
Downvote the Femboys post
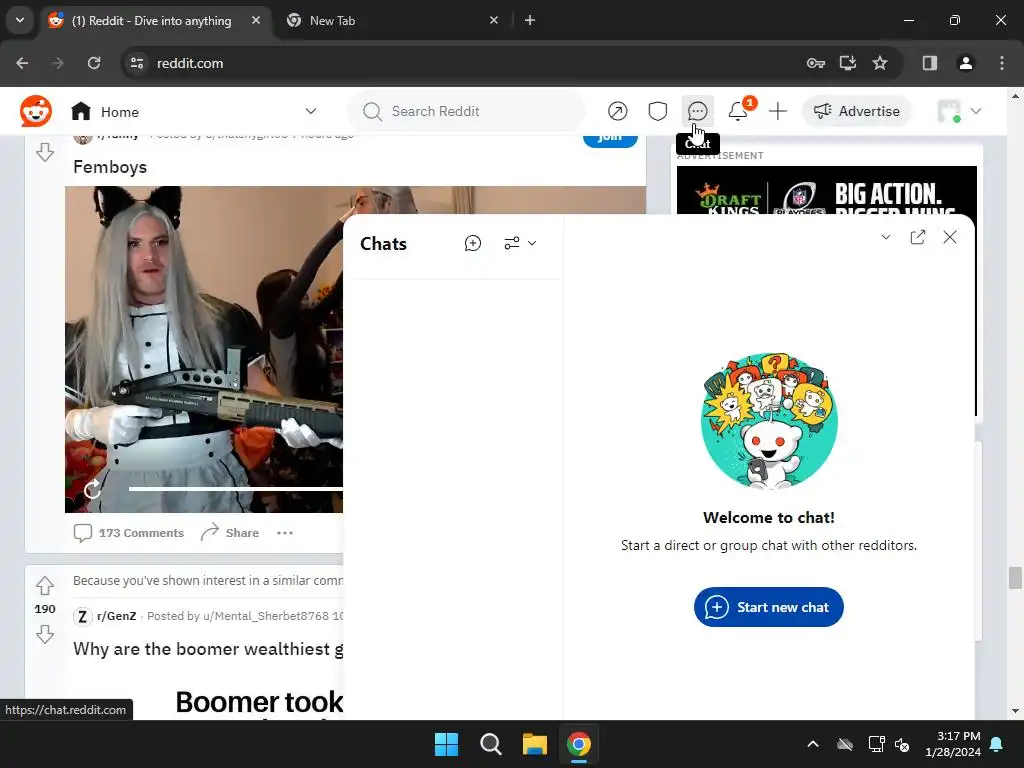coord(45,152)
